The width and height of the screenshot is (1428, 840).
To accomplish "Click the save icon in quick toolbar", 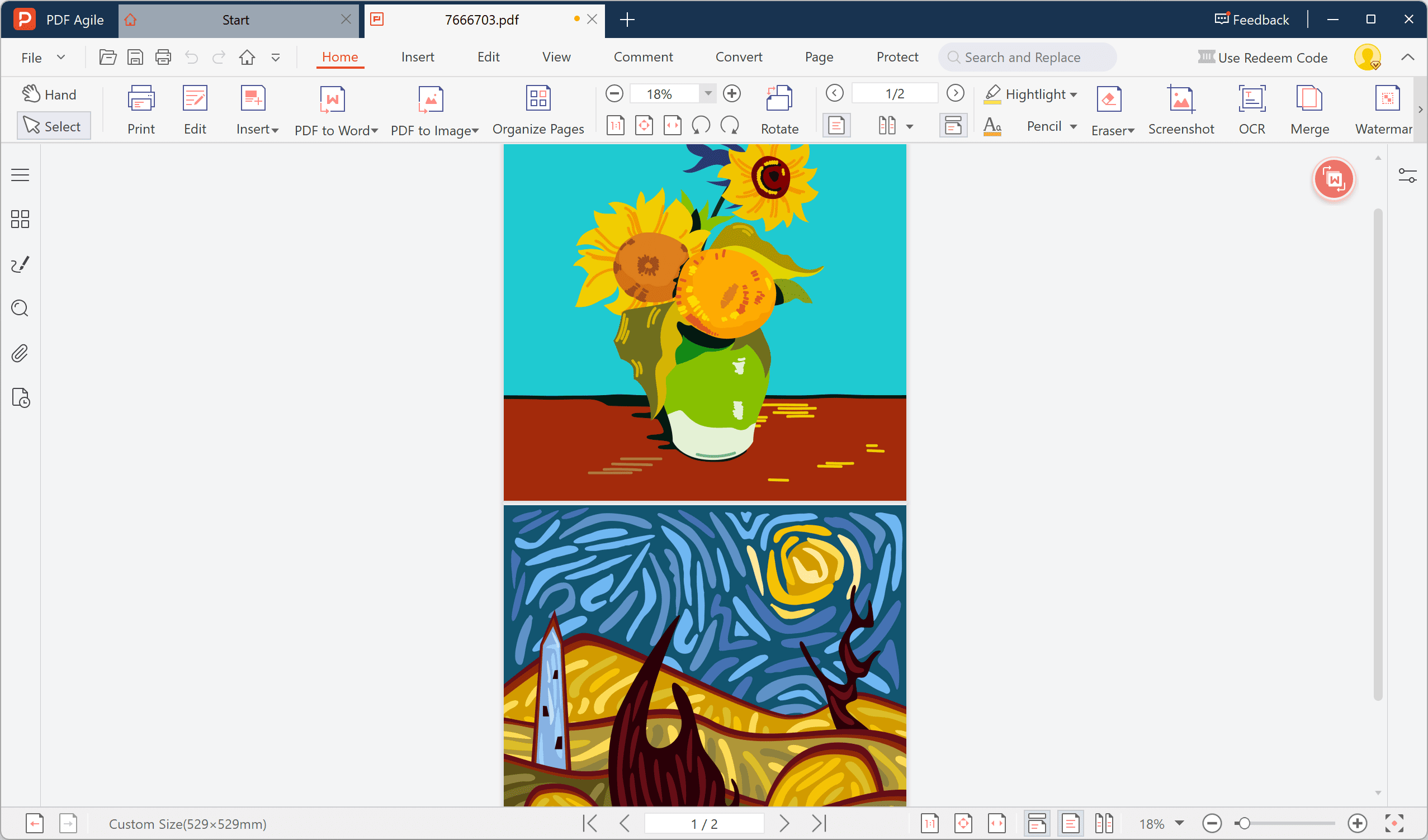I will [135, 57].
